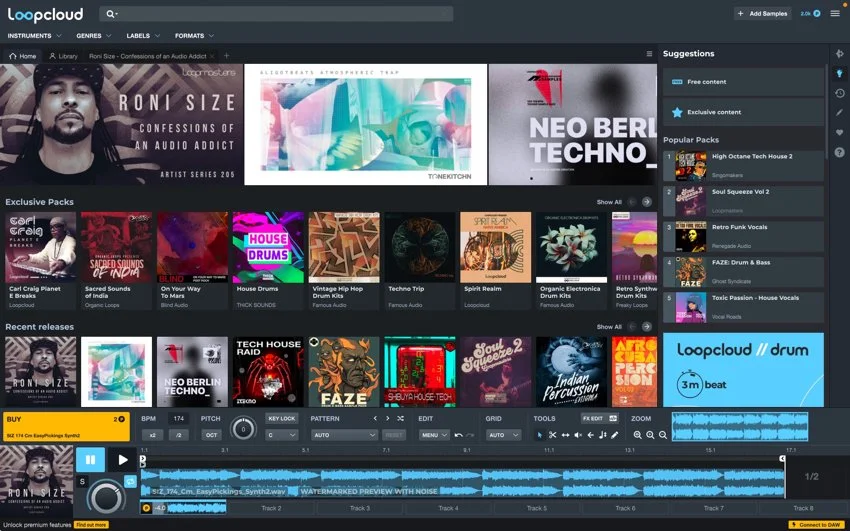Viewport: 850px width, 531px height.
Task: Switch to the Library tab
Action: (63, 56)
